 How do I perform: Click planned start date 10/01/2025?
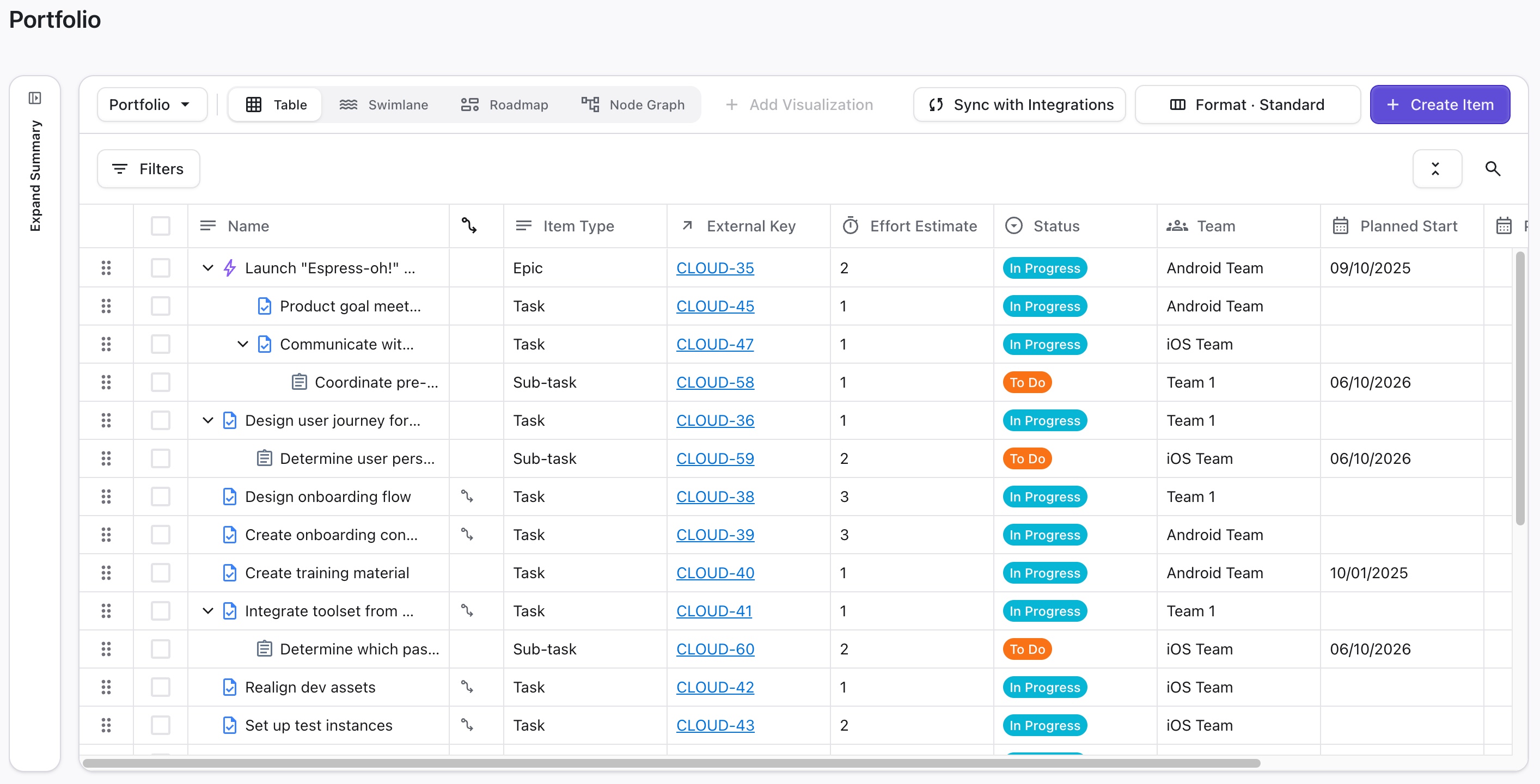point(1368,572)
